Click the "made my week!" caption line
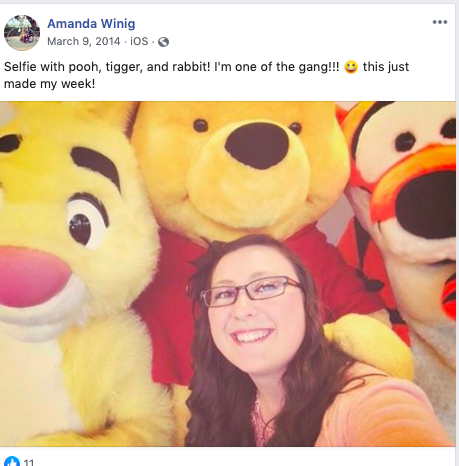 pyautogui.click(x=49, y=84)
